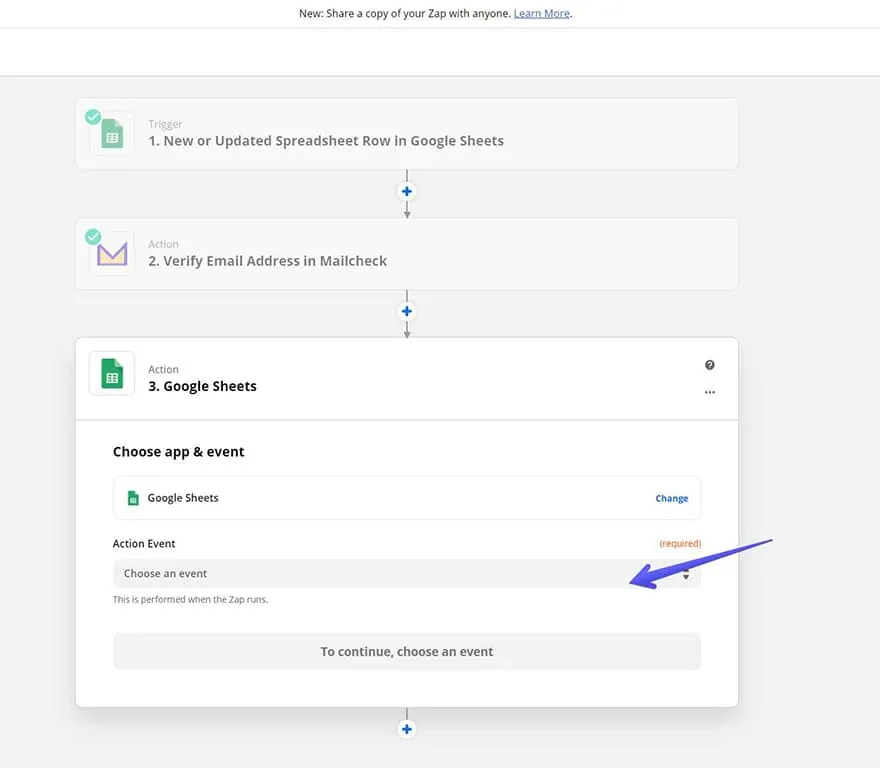Expand the Verify Email Address in Mailcheck step
The width and height of the screenshot is (880, 768).
(267, 261)
